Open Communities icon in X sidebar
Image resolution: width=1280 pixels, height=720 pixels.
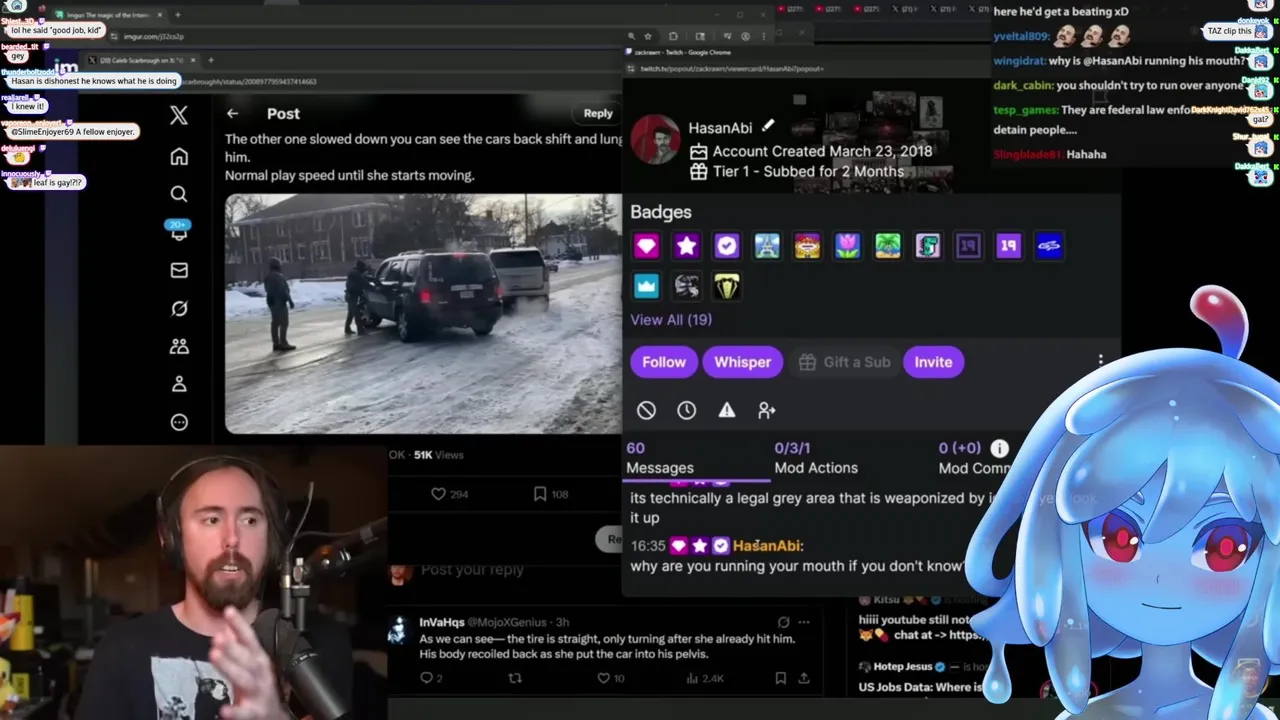click(x=179, y=346)
